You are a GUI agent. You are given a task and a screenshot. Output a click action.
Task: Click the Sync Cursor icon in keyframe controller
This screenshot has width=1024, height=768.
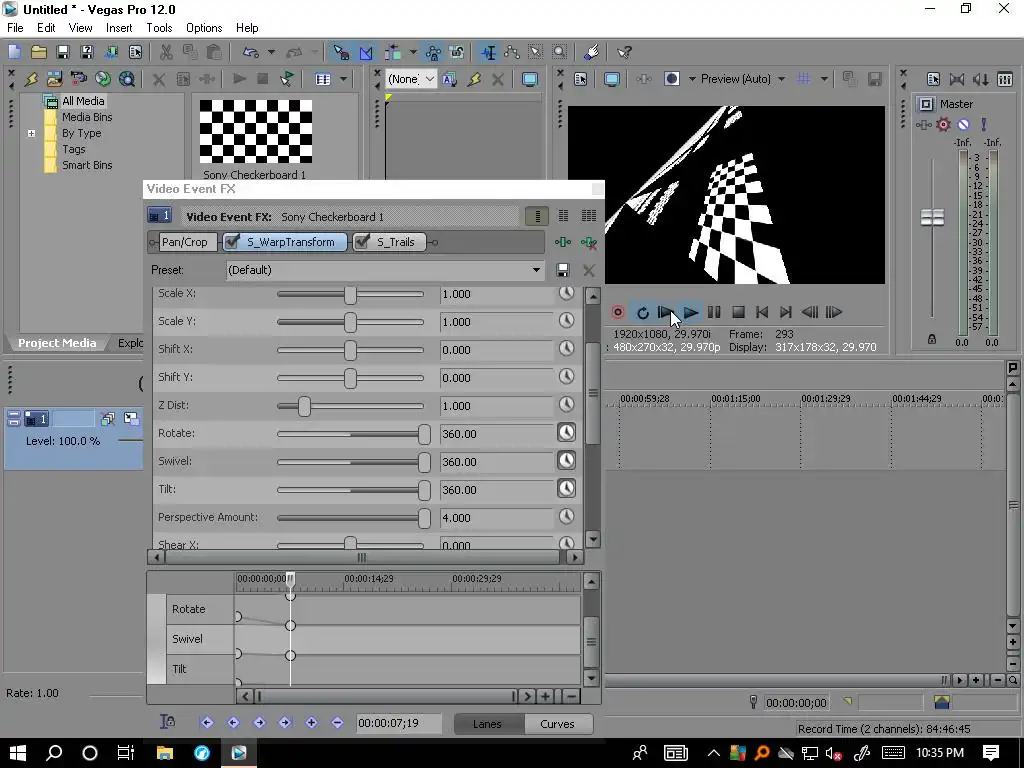167,722
